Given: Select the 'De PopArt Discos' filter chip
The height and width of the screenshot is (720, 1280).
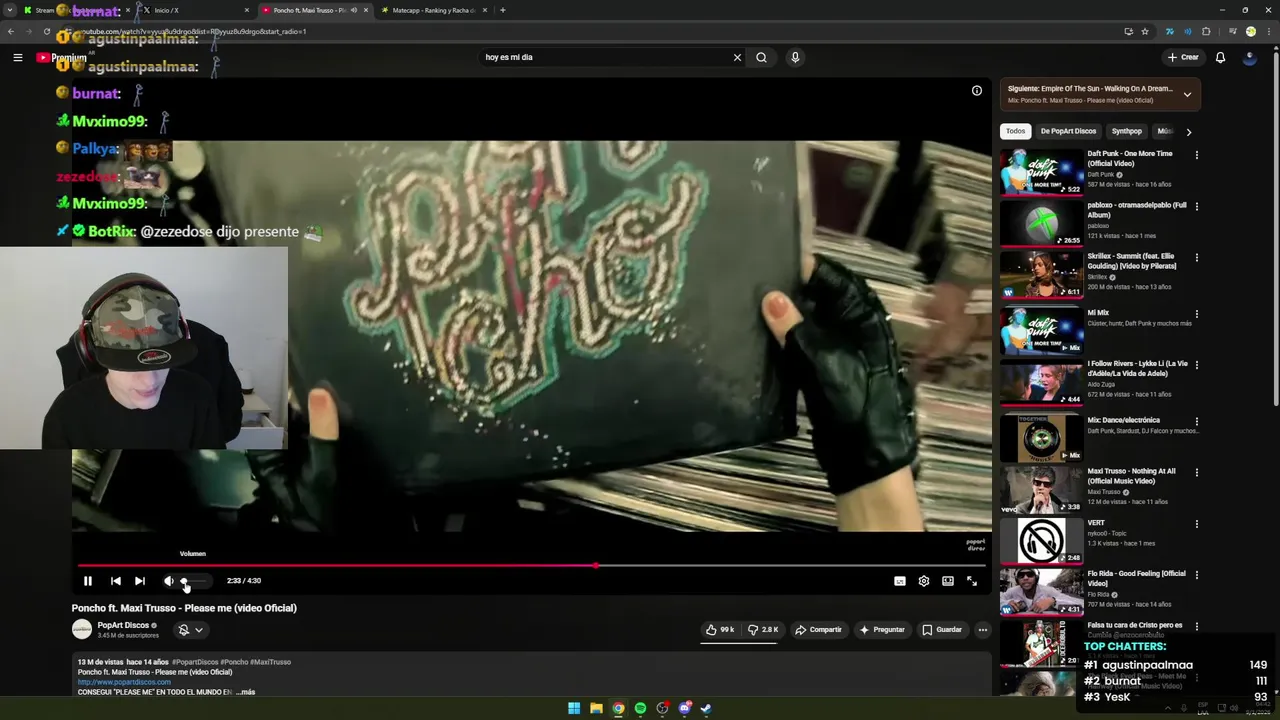Looking at the screenshot, I should coord(1068,131).
